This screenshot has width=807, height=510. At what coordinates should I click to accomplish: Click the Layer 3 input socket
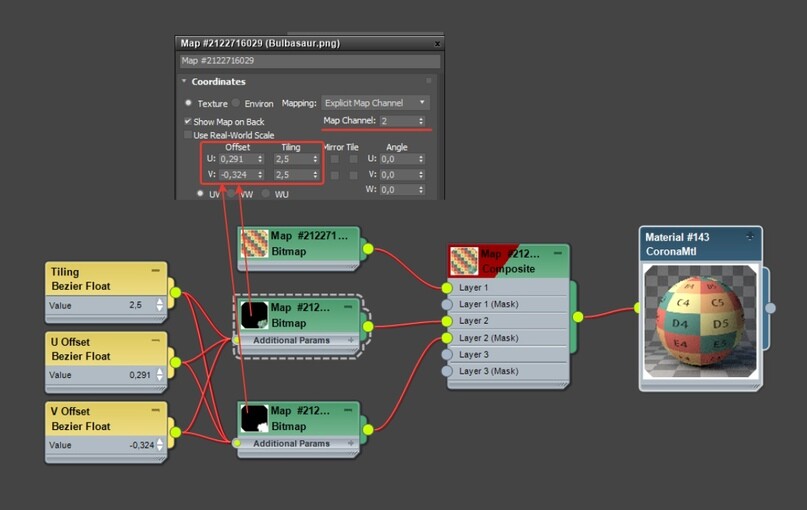[x=447, y=355]
